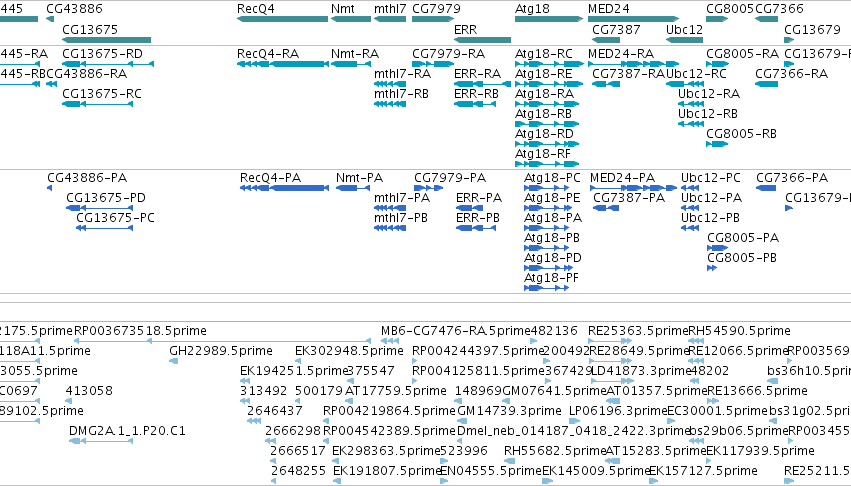Click the CG7366-PA protein label
The image size is (851, 486).
(x=792, y=178)
